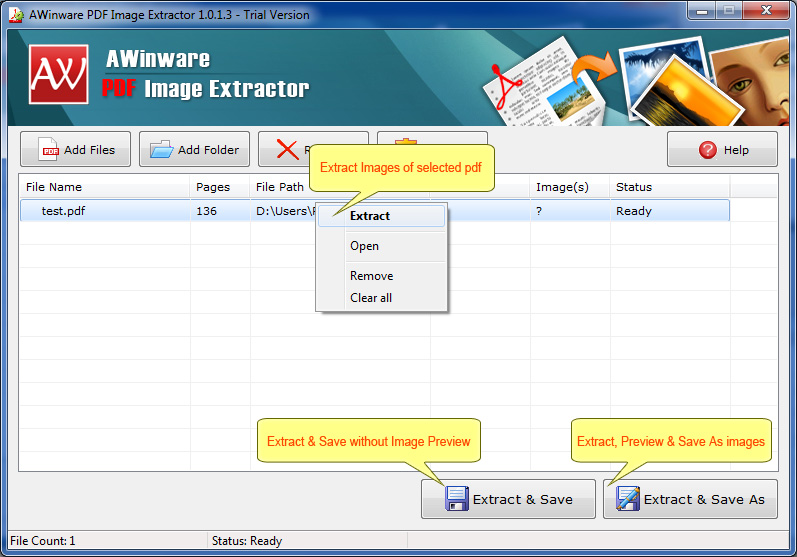Click the Status column header

[x=670, y=187]
